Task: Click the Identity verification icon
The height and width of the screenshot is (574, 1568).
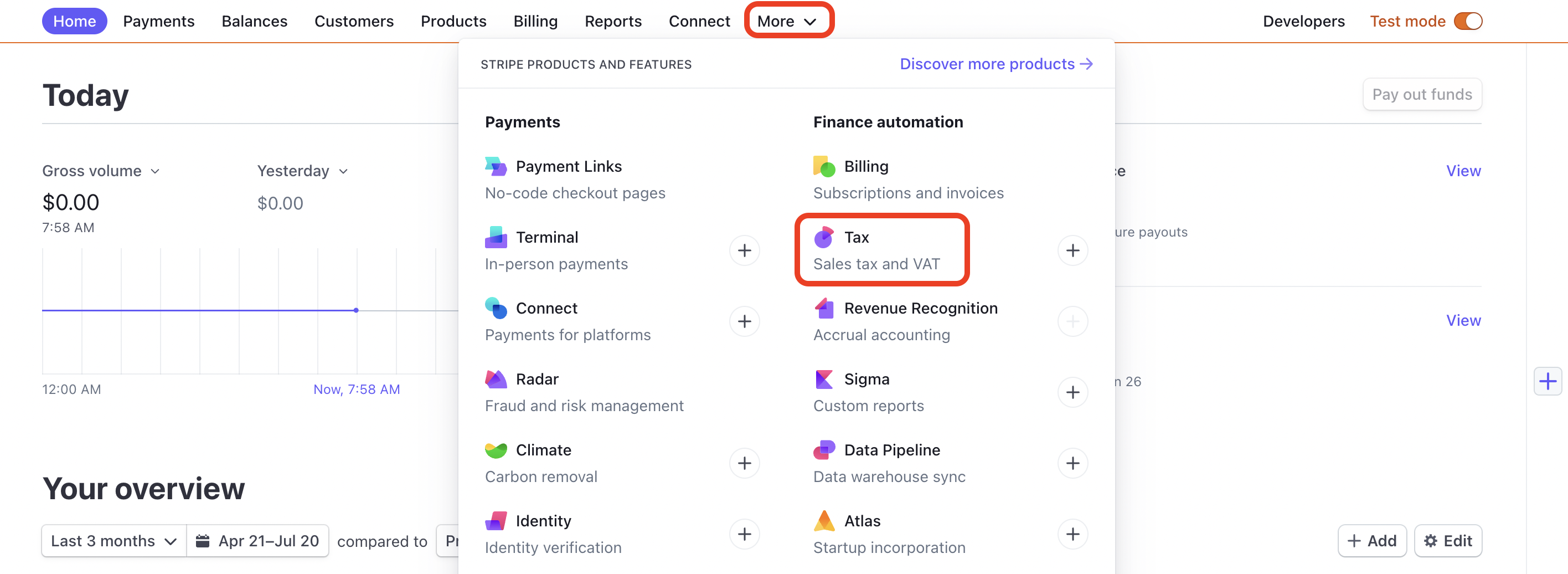Action: click(496, 521)
